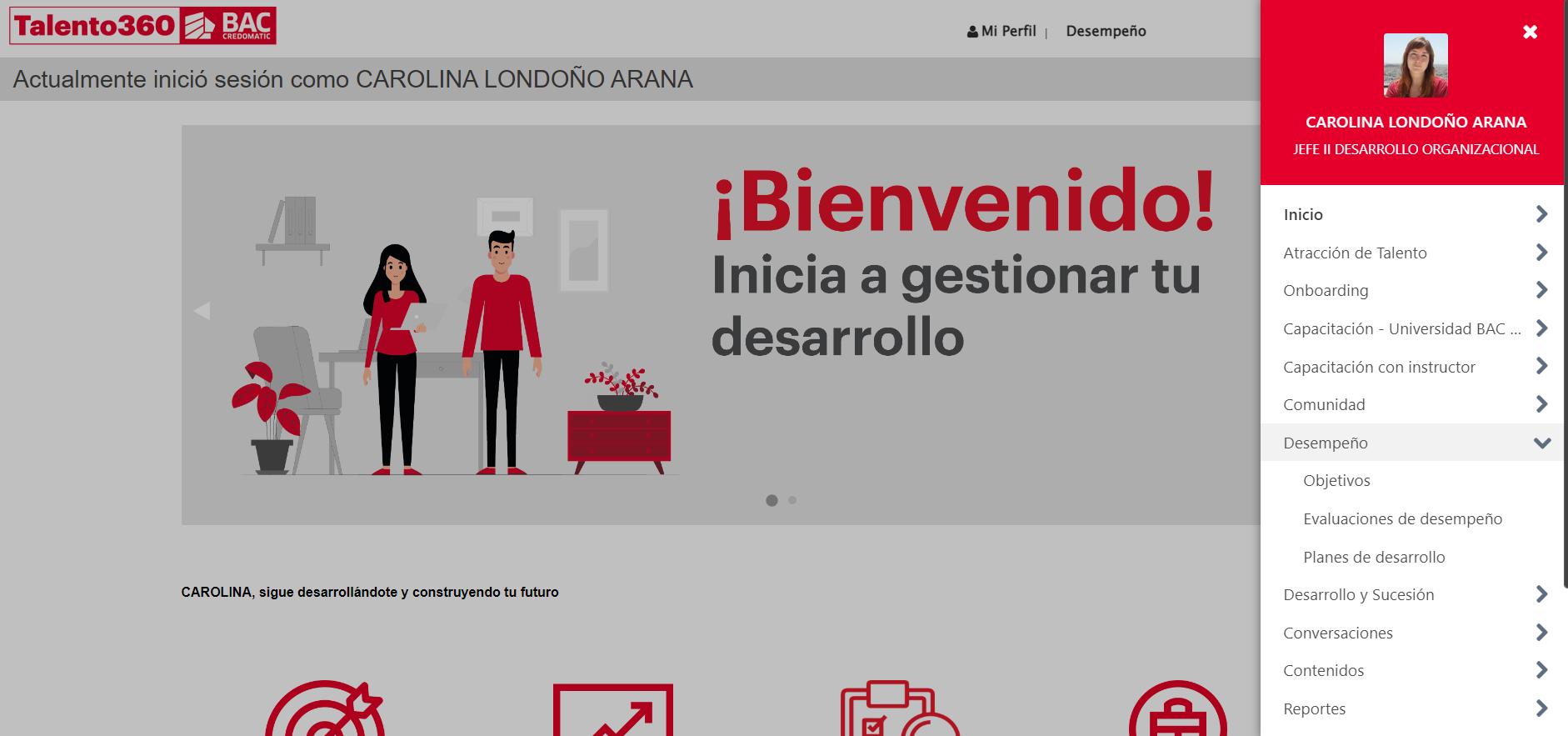Viewport: 1568px width, 736px height.
Task: Open Inicio in the sidebar menu
Action: pyautogui.click(x=1303, y=214)
